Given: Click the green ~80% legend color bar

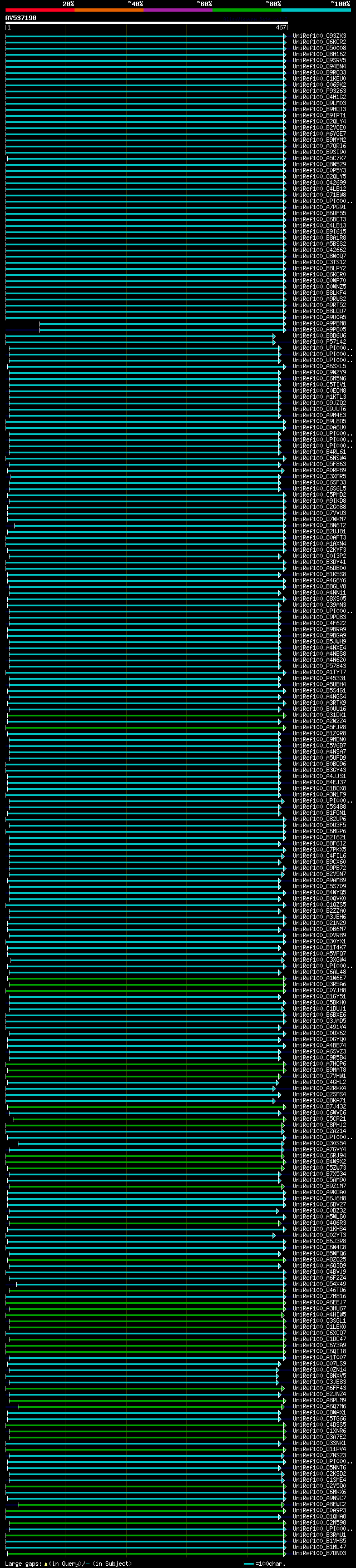Looking at the screenshot, I should 247,10.
